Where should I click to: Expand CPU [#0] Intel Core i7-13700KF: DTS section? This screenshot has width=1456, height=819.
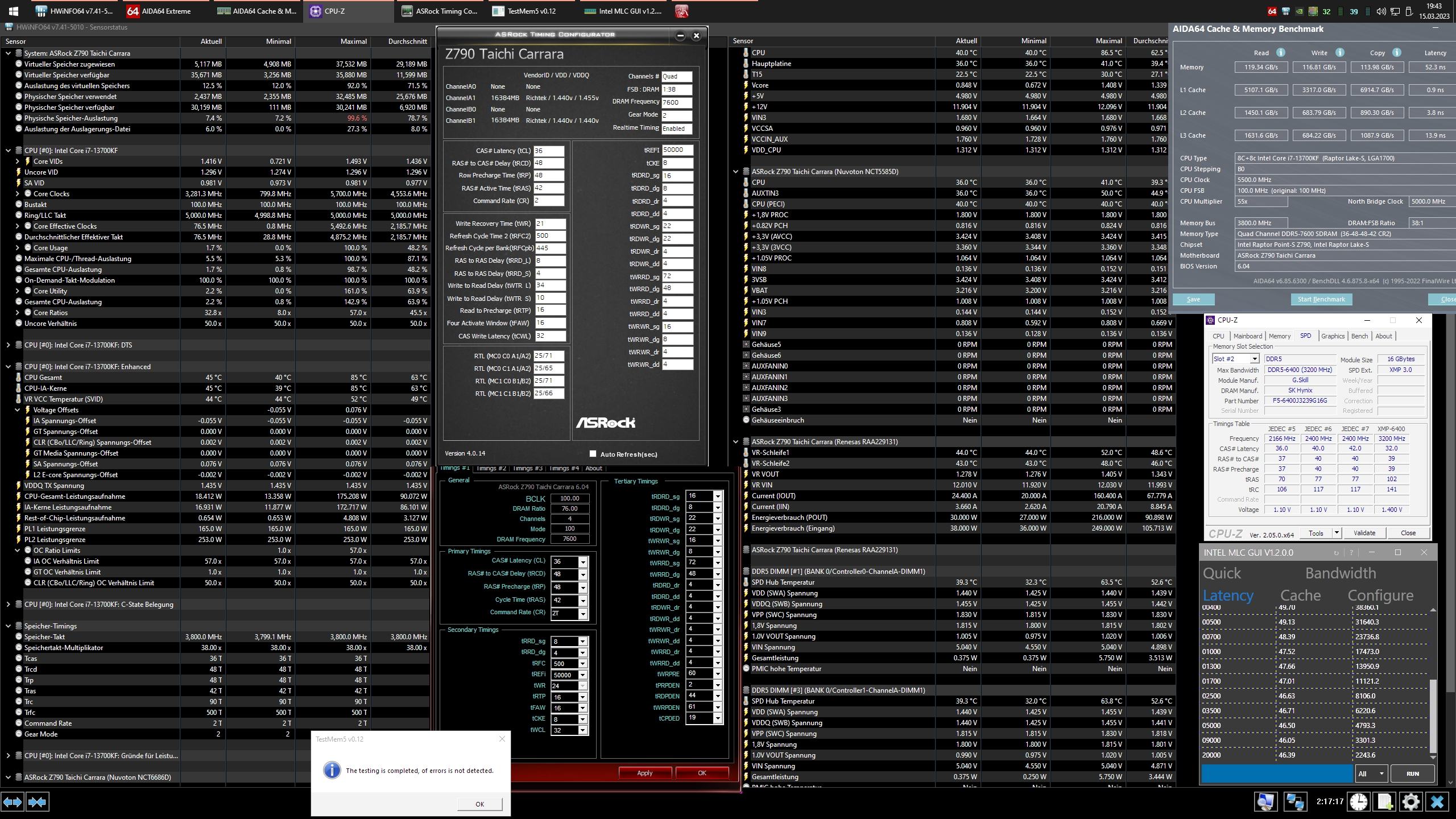9,345
